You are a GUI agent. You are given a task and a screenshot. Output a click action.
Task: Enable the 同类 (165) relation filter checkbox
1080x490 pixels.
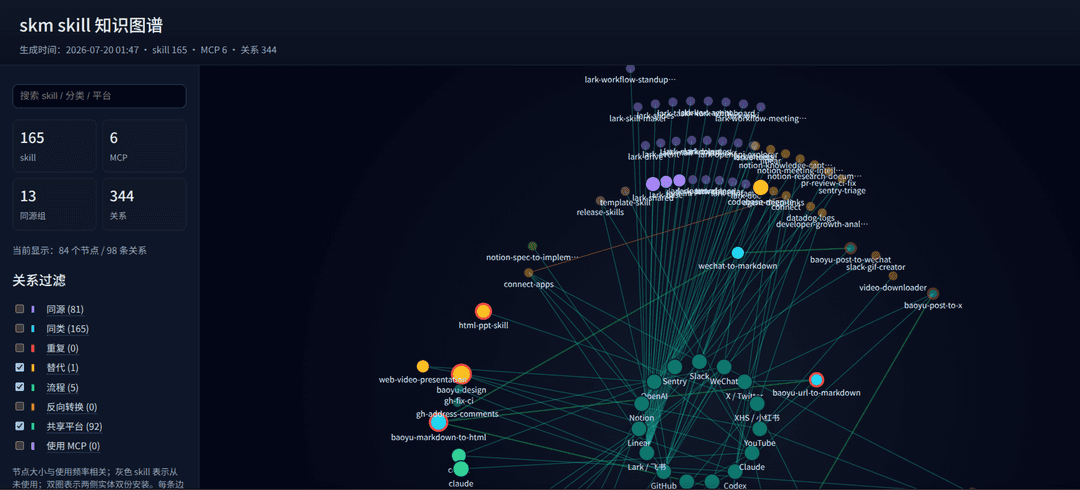click(20, 329)
